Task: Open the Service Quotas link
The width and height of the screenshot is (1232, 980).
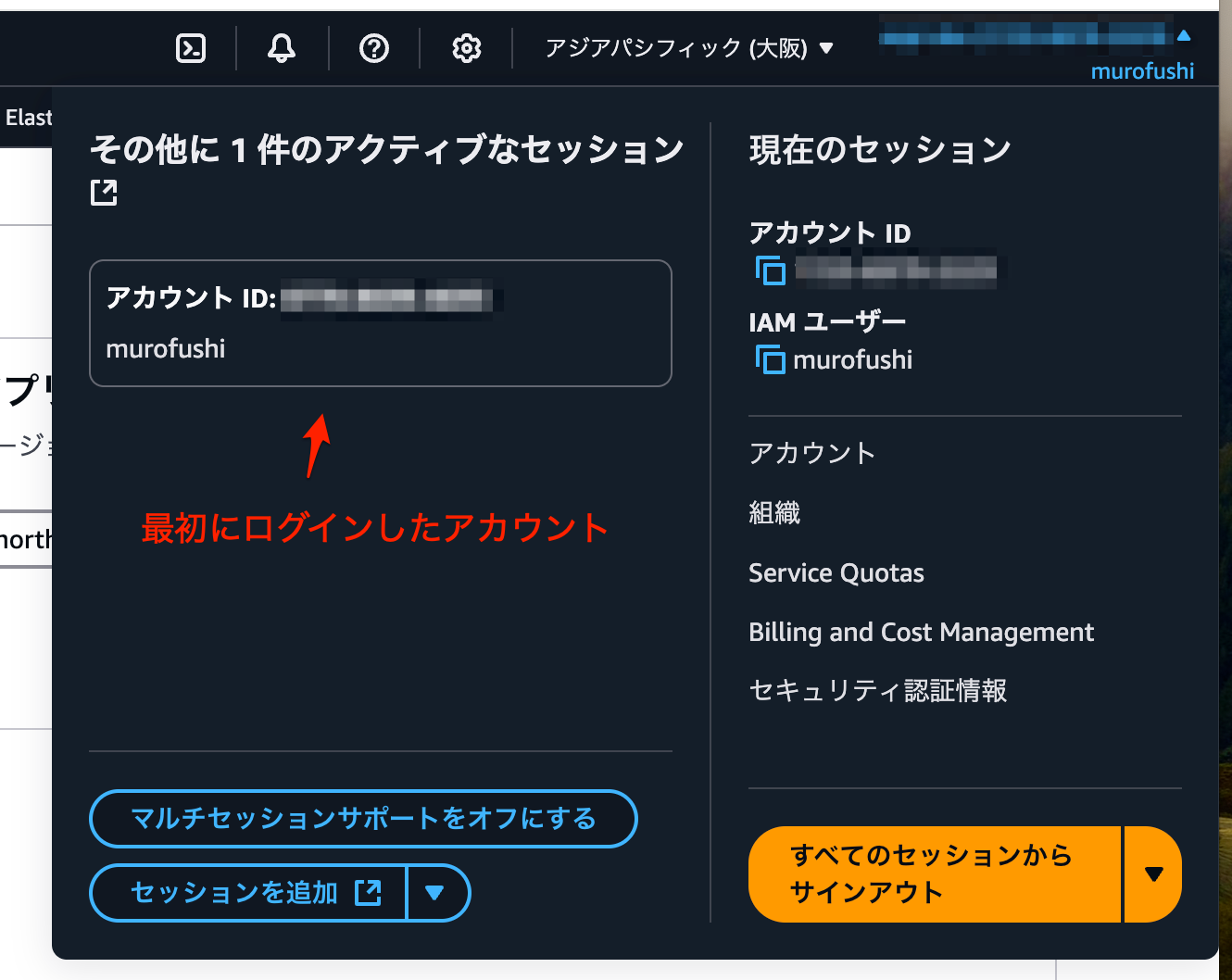Action: (x=836, y=572)
